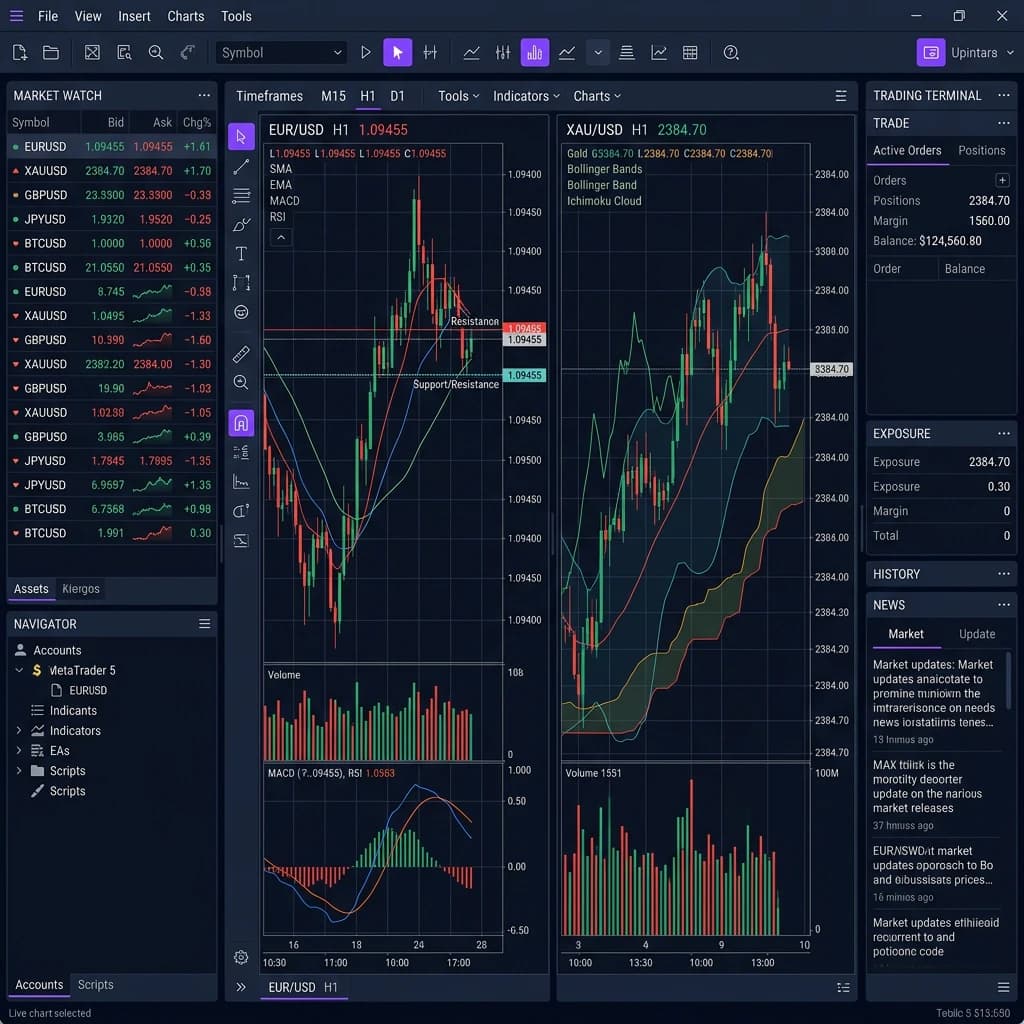Select the GBPUSD 23.3300 market watch row

click(x=112, y=195)
